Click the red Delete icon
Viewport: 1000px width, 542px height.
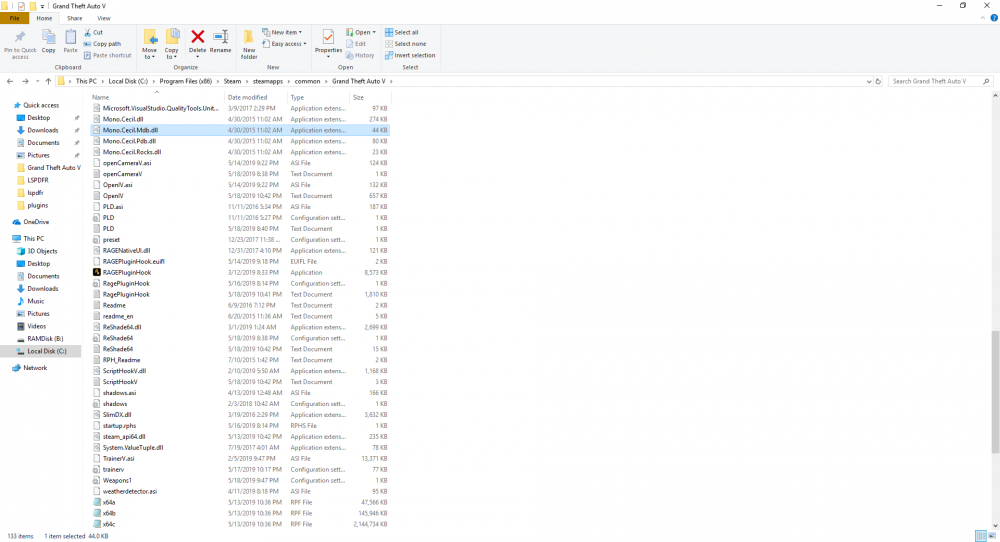pyautogui.click(x=198, y=37)
